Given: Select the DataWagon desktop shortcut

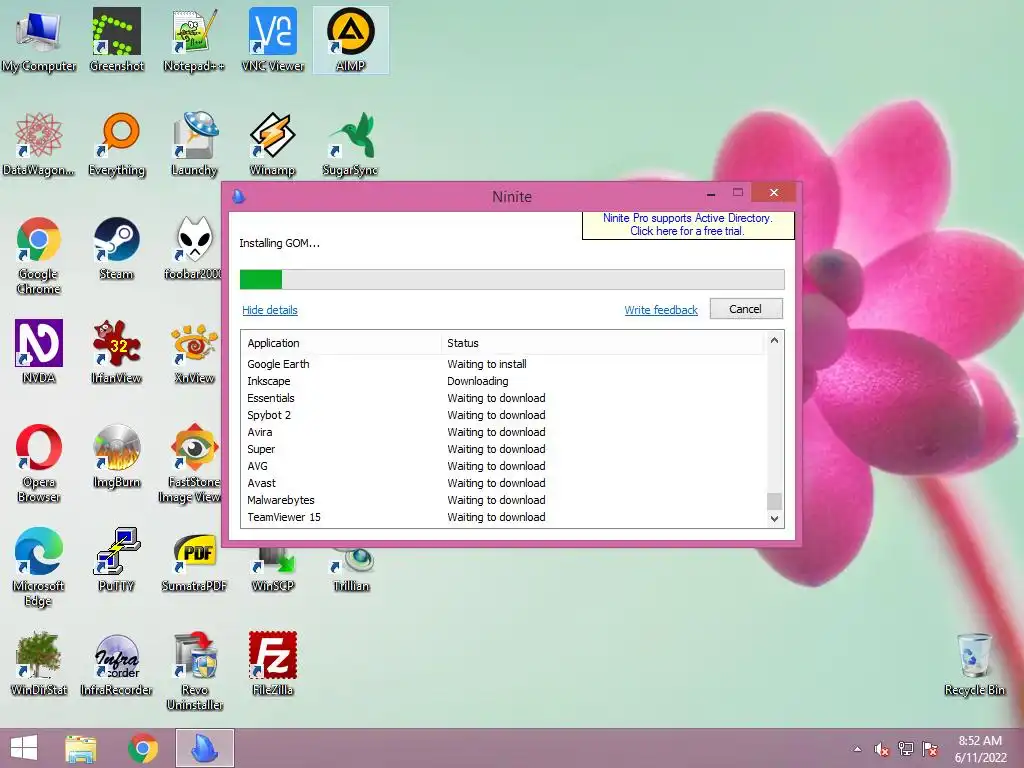Looking at the screenshot, I should click(39, 144).
